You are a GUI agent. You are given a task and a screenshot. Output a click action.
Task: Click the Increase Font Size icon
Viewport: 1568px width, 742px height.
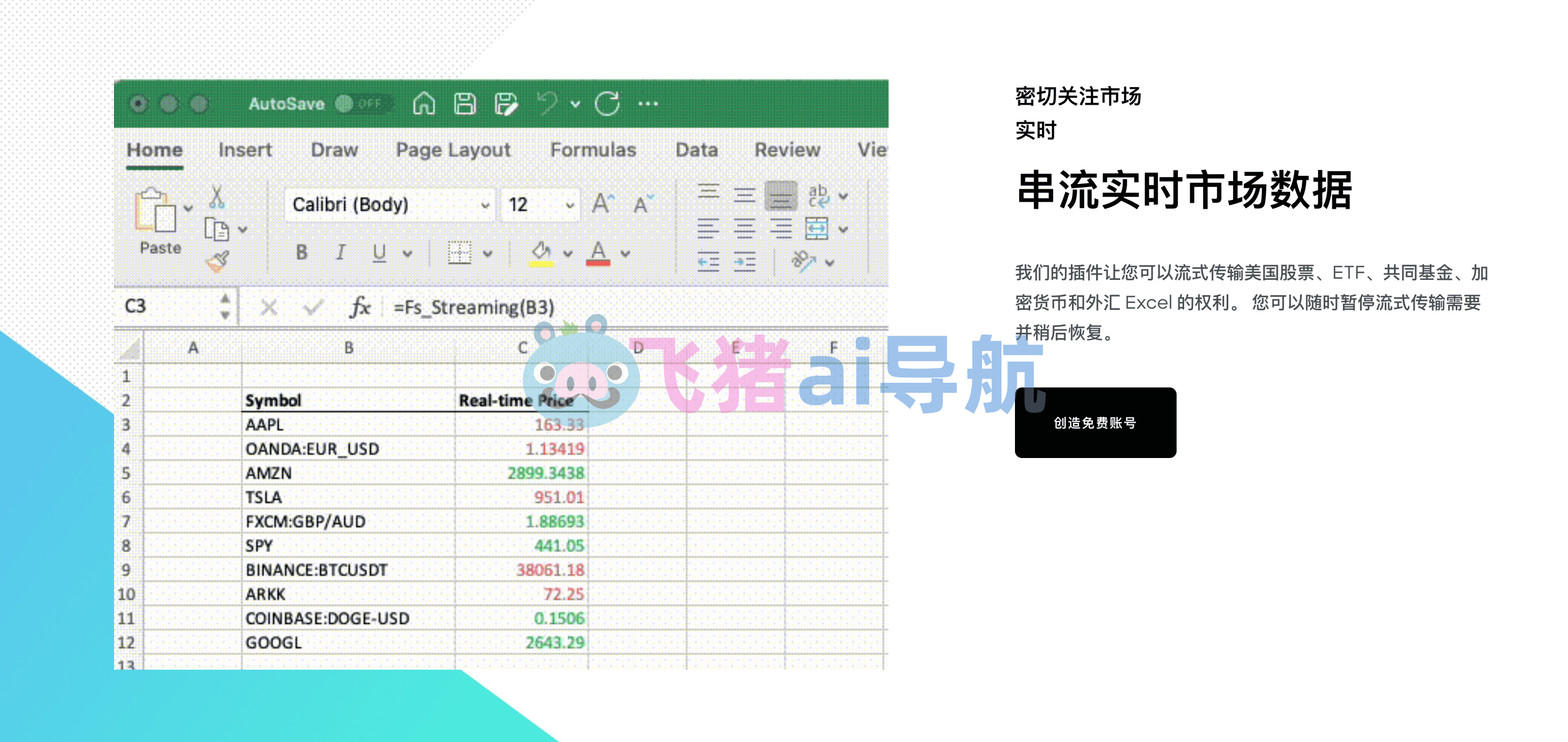[603, 203]
